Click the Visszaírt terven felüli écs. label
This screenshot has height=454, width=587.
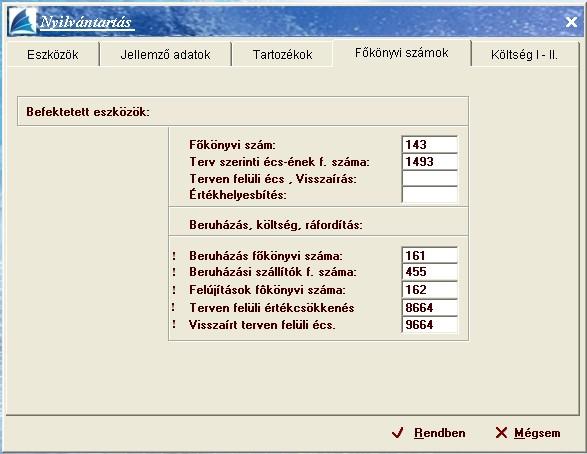pyautogui.click(x=262, y=325)
